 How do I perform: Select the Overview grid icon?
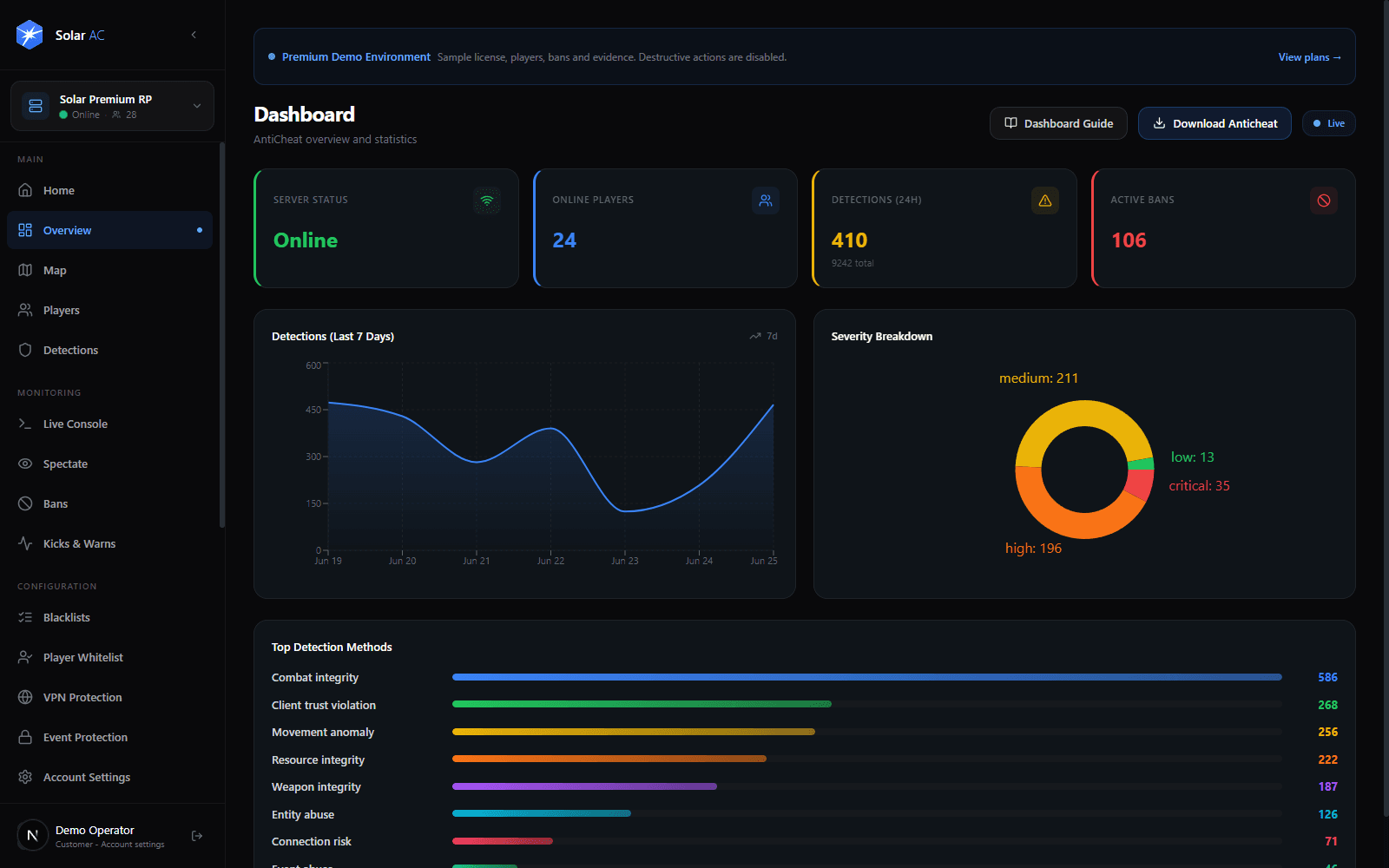(x=25, y=230)
